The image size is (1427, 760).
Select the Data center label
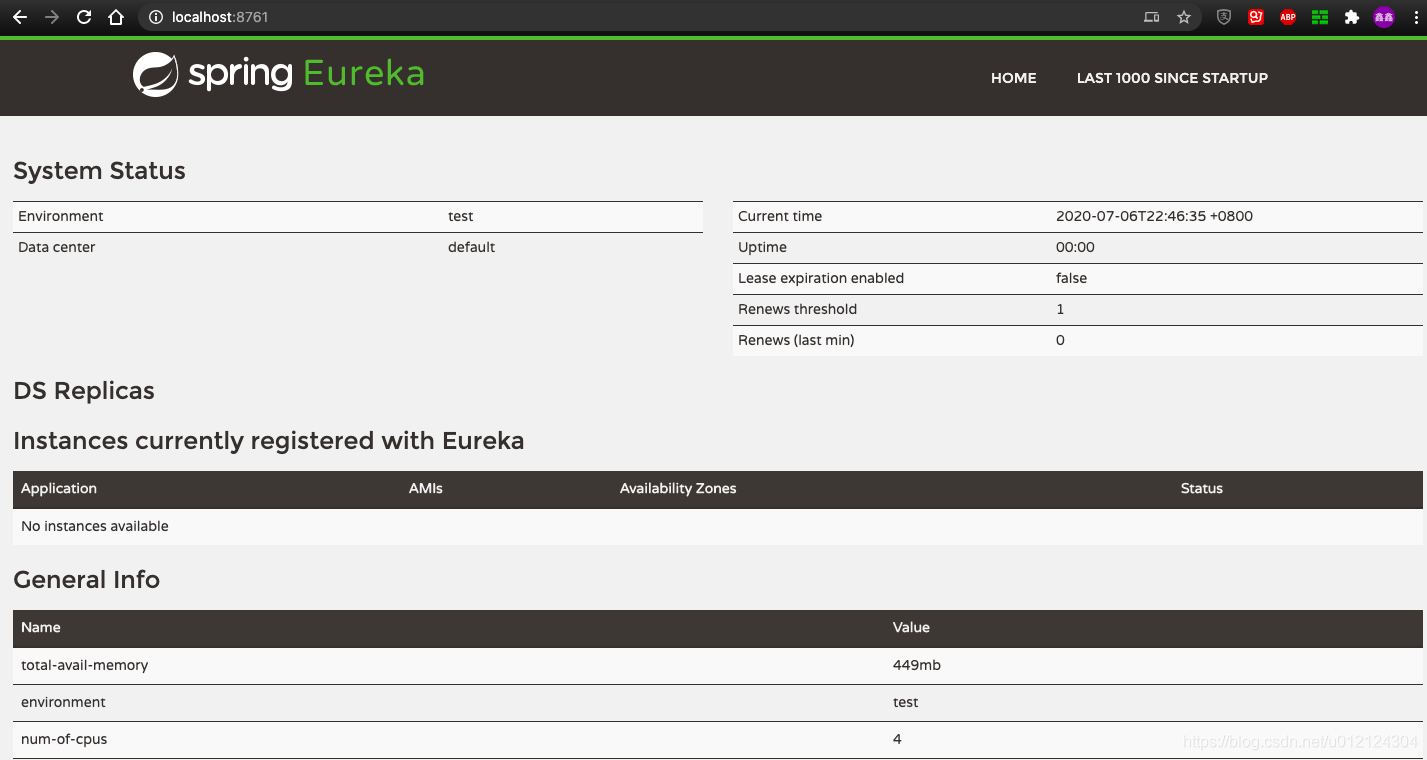[57, 247]
